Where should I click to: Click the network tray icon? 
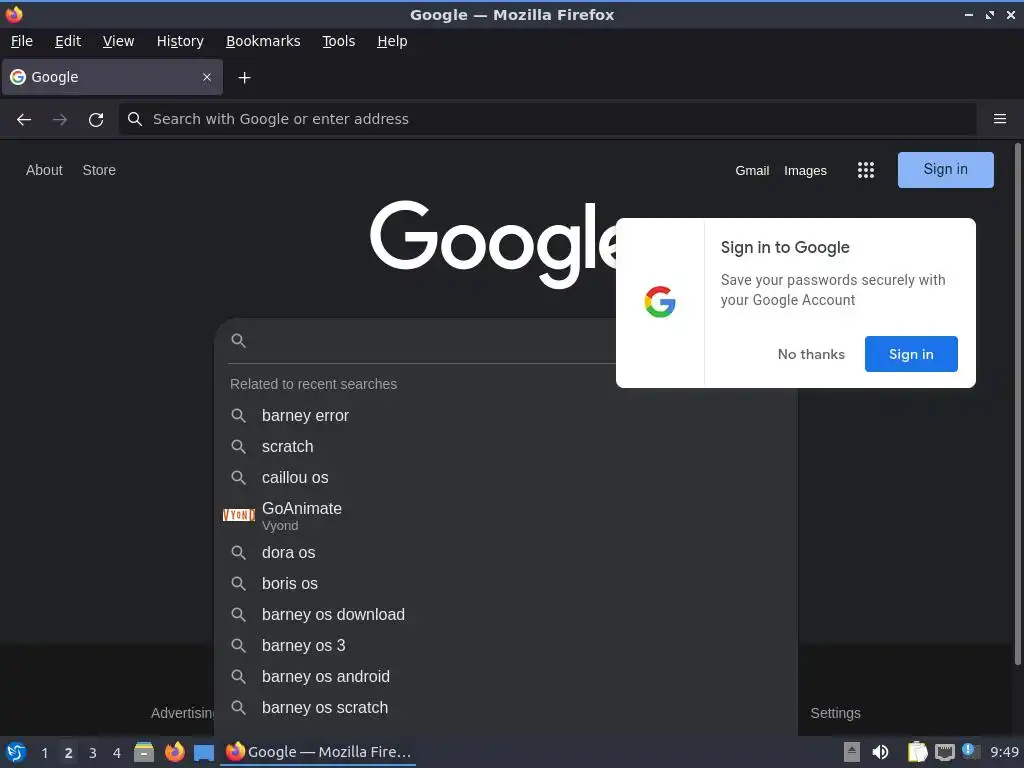944,753
